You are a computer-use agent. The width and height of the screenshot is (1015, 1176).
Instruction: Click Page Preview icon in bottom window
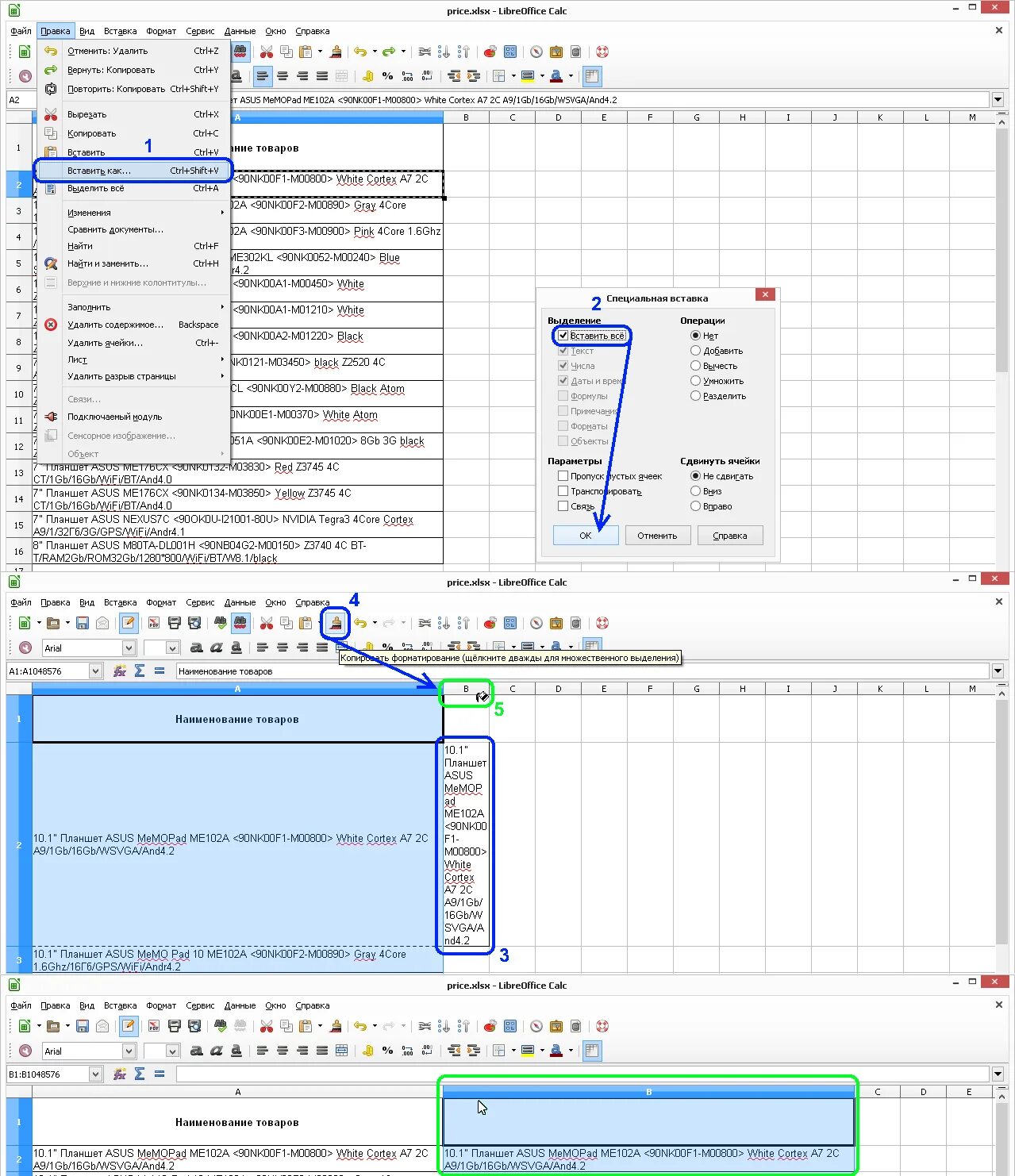tap(194, 1026)
